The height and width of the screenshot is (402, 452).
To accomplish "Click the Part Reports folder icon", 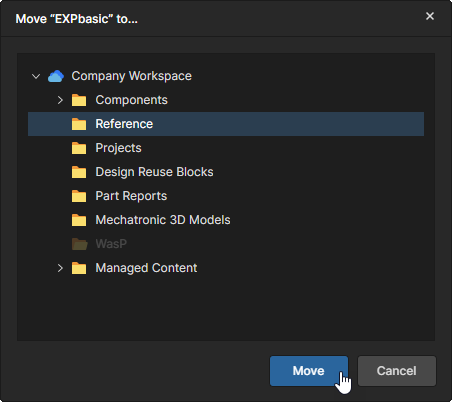I will coord(79,196).
